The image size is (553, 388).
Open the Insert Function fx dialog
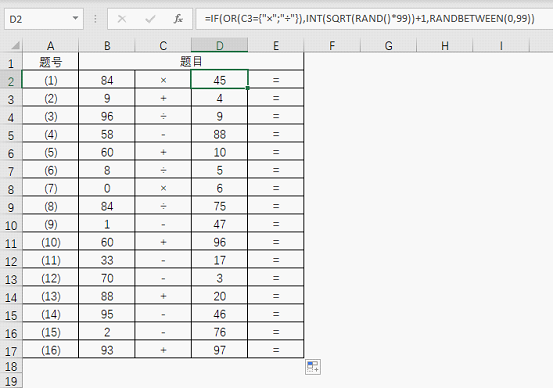click(178, 19)
